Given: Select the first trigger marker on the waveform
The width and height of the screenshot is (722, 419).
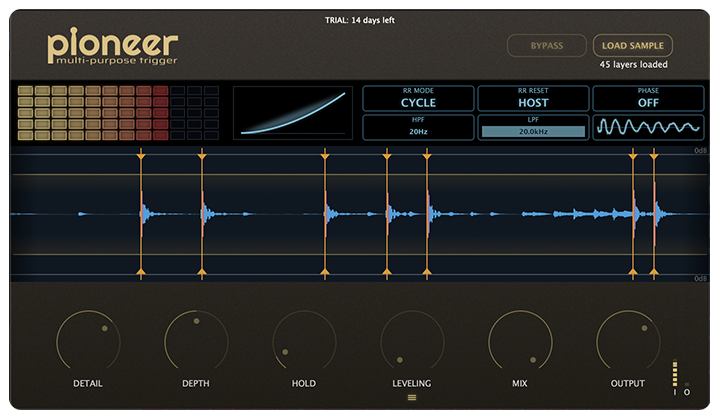Looking at the screenshot, I should [141, 214].
